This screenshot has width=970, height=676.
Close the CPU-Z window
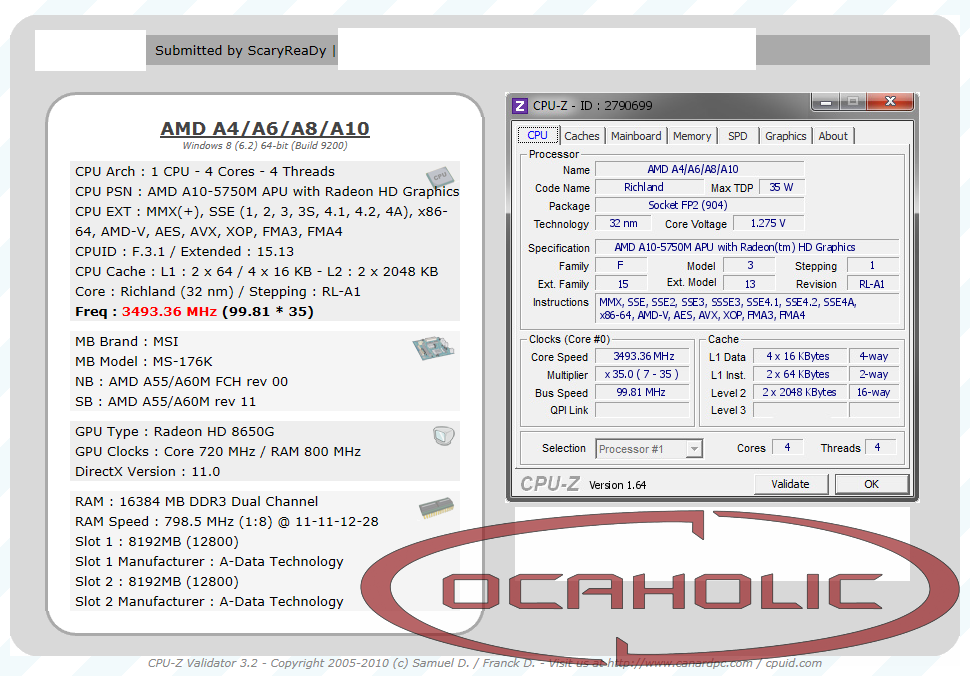[890, 102]
